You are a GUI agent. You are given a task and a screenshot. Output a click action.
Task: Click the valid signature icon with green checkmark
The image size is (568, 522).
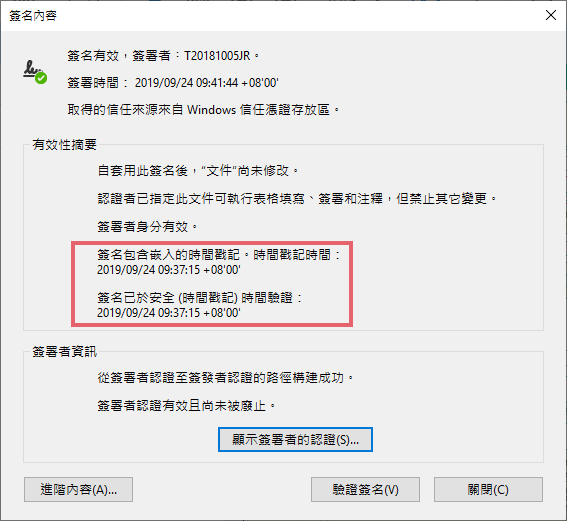coord(35,72)
